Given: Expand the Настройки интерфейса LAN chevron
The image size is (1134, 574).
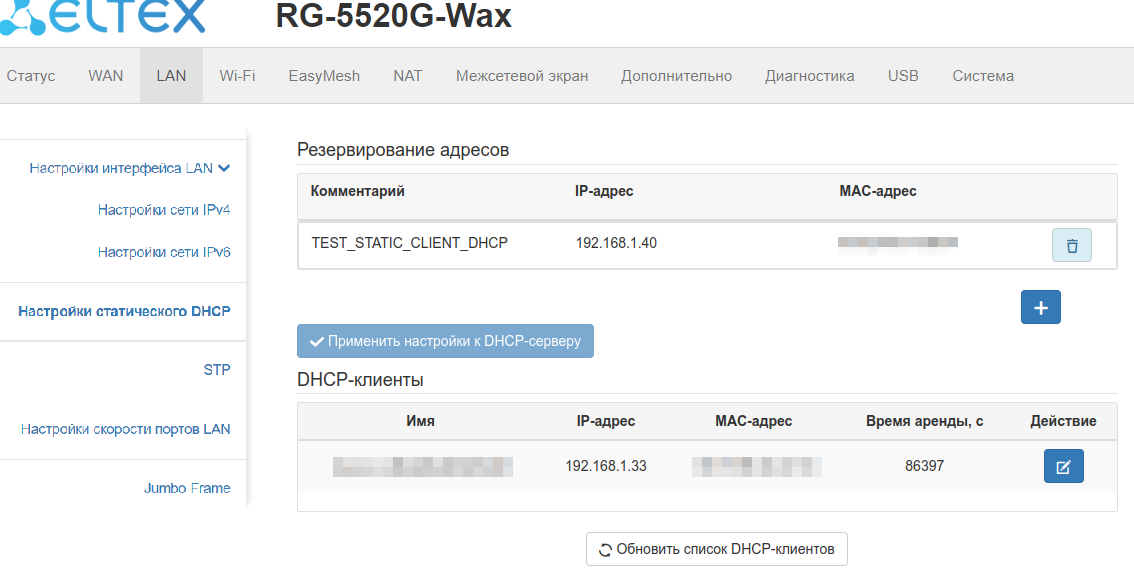Looking at the screenshot, I should [224, 168].
